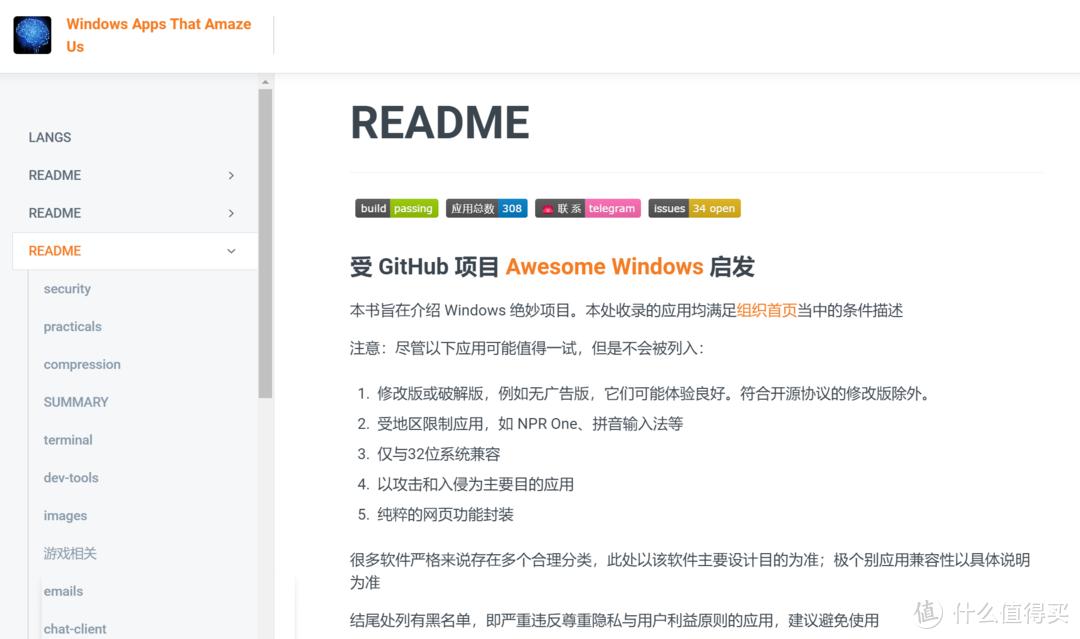This screenshot has width=1080, height=639.
Task: Open the security page
Action: point(66,288)
